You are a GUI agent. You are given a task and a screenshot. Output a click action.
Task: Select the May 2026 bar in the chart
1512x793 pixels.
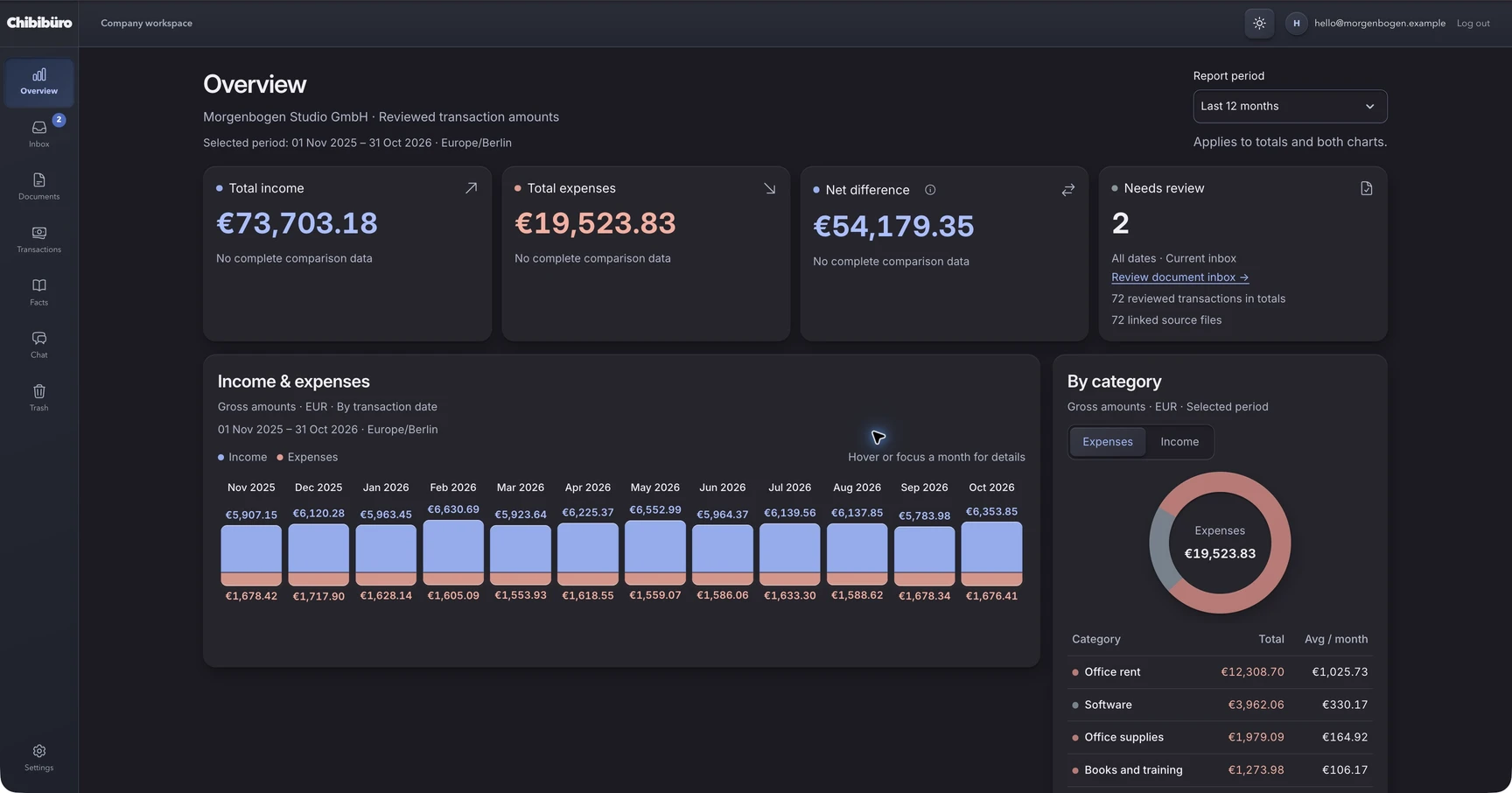click(655, 552)
